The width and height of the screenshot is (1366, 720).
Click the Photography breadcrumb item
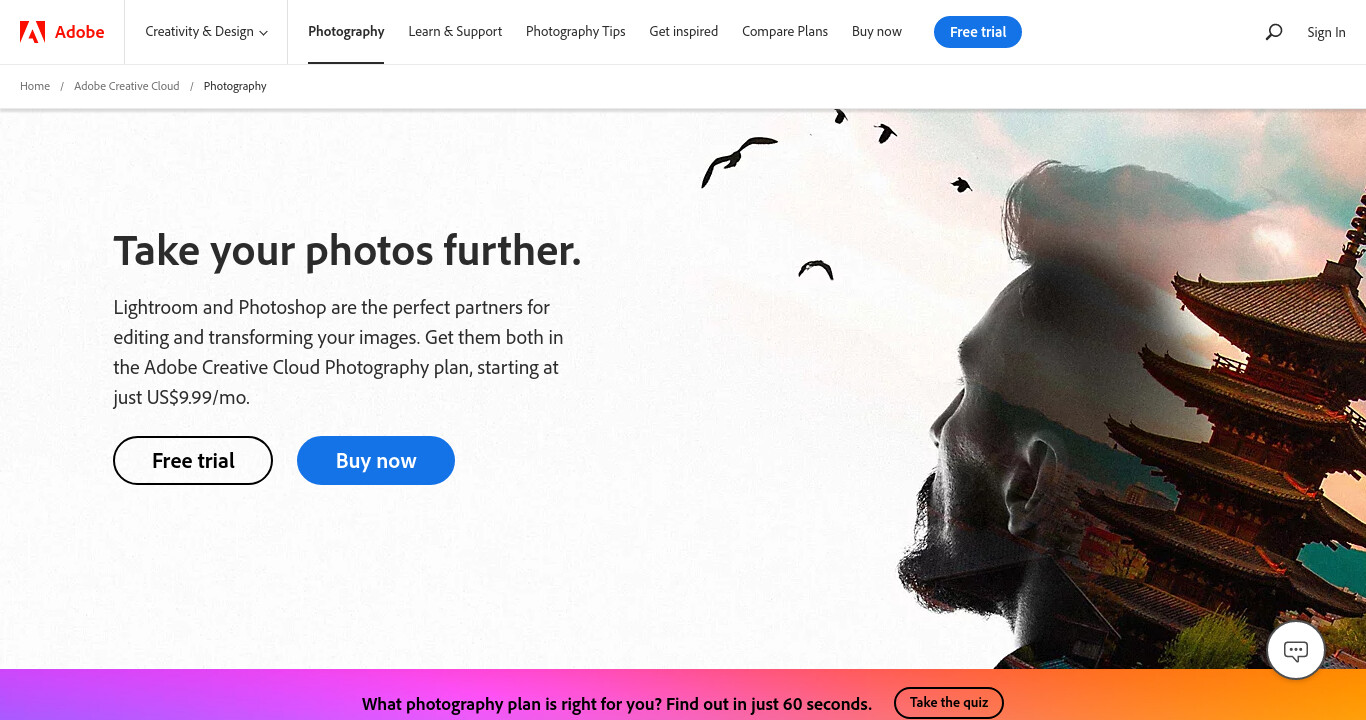[x=235, y=86]
